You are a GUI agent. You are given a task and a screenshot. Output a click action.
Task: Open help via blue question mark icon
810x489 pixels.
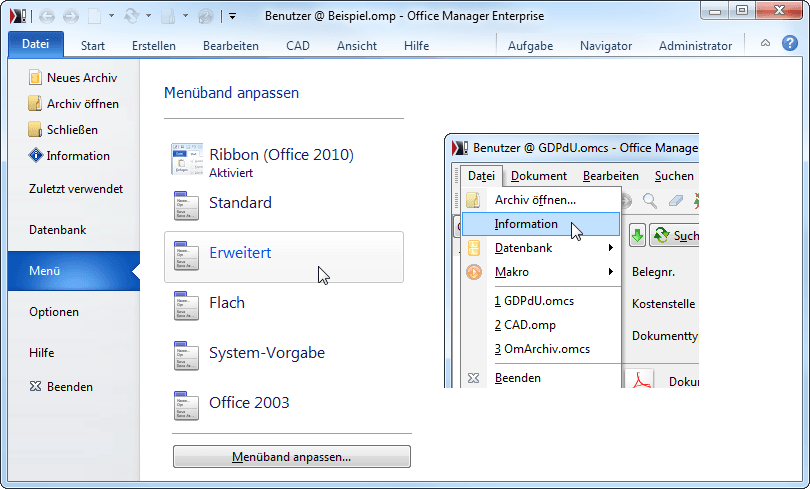pos(789,43)
